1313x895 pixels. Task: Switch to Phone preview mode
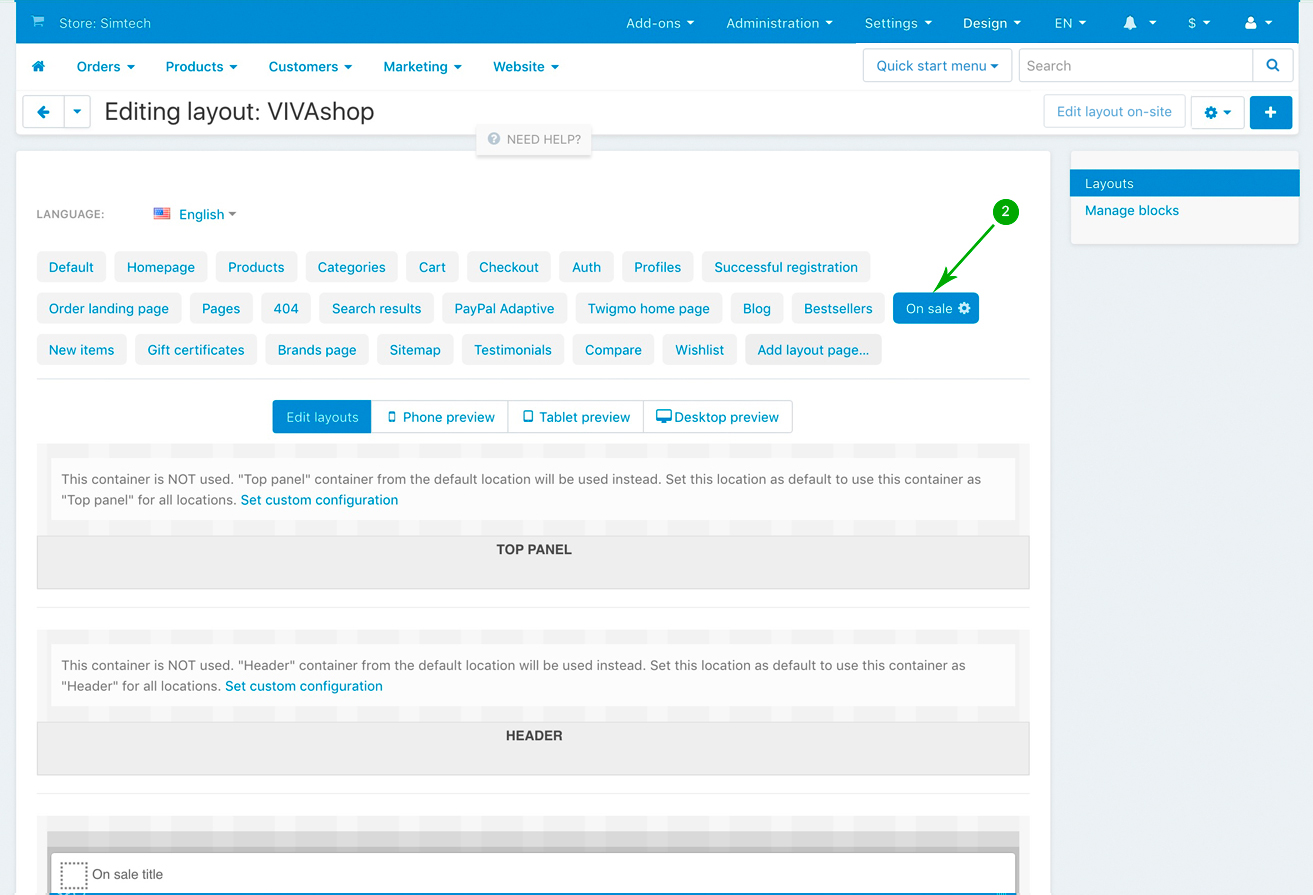coord(440,417)
